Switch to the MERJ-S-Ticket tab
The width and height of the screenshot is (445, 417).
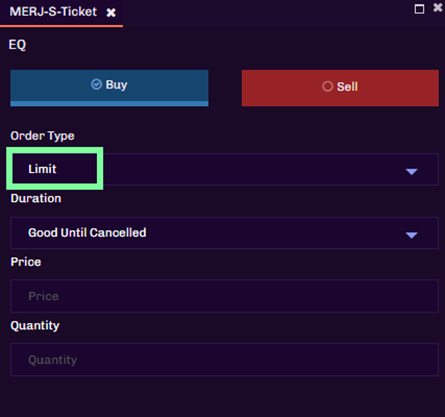tap(53, 12)
